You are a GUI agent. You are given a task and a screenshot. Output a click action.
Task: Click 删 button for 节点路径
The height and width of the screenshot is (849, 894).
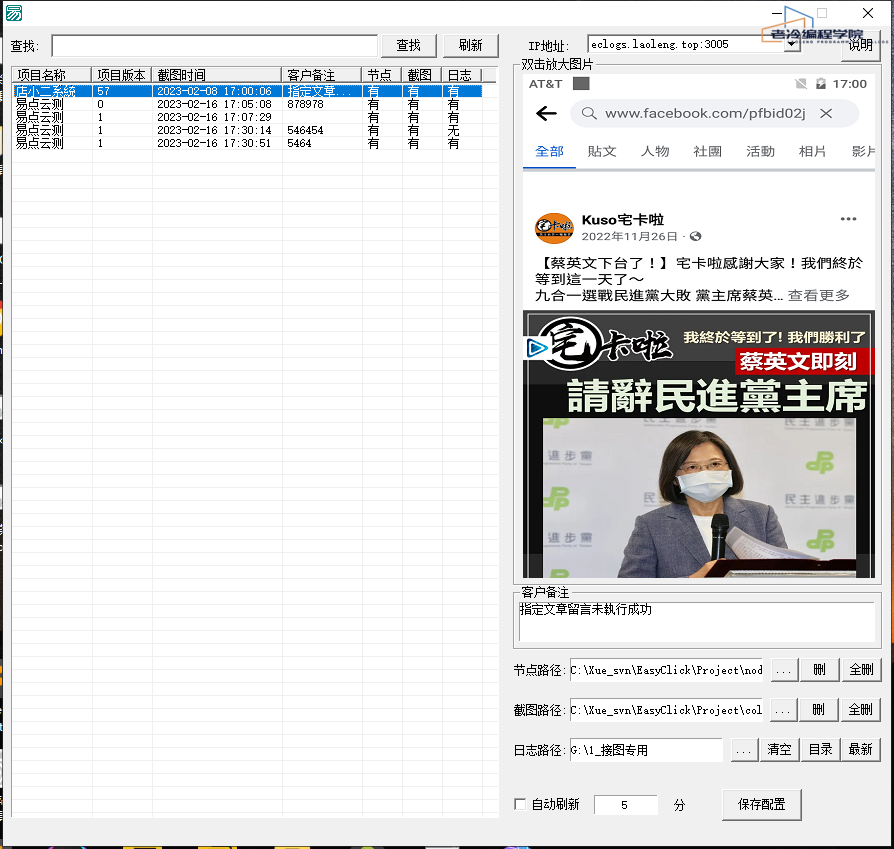pos(819,670)
